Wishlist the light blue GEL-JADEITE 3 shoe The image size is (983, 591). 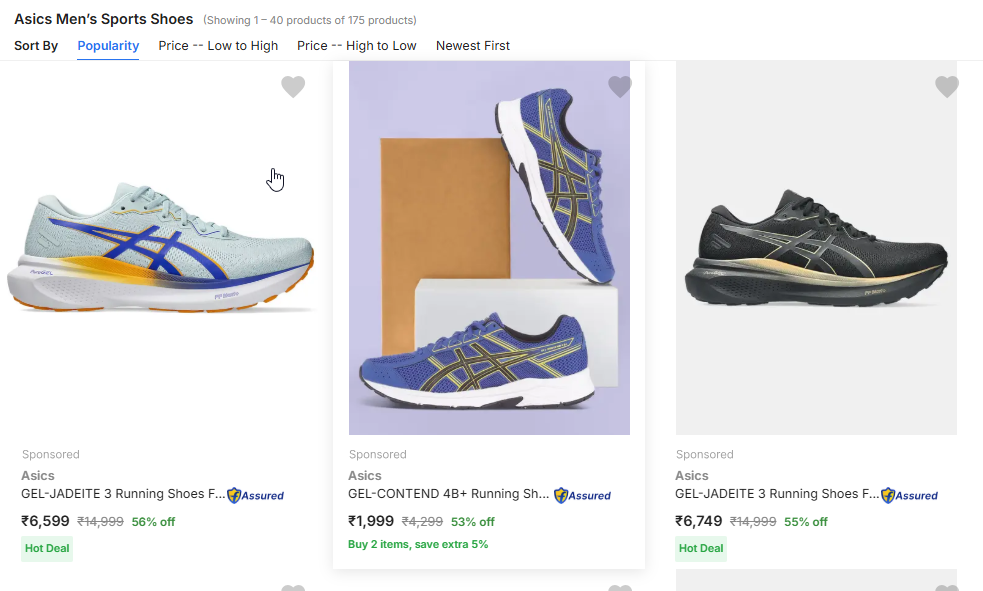292,87
